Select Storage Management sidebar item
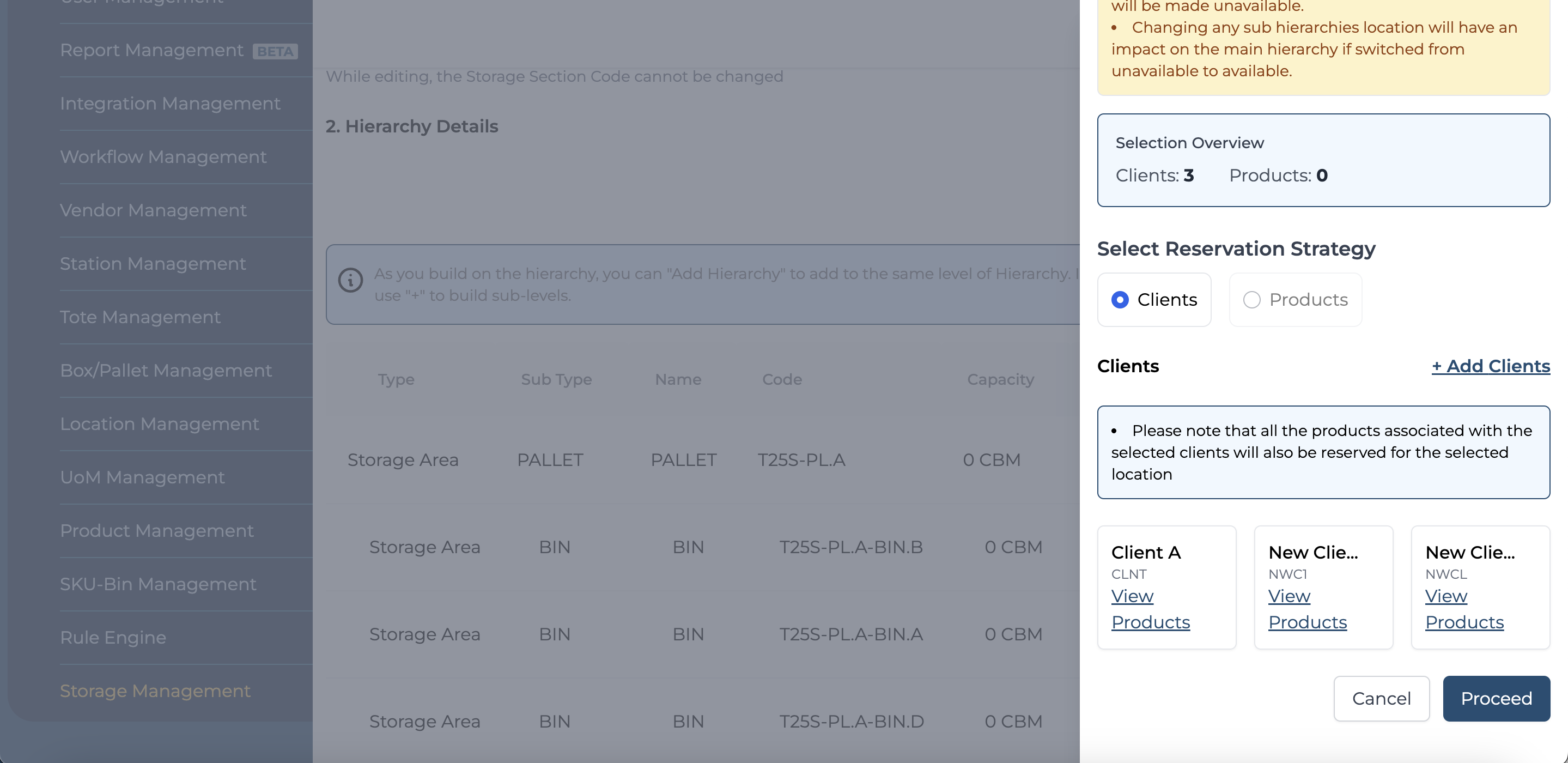Viewport: 1568px width, 763px height. click(x=155, y=691)
